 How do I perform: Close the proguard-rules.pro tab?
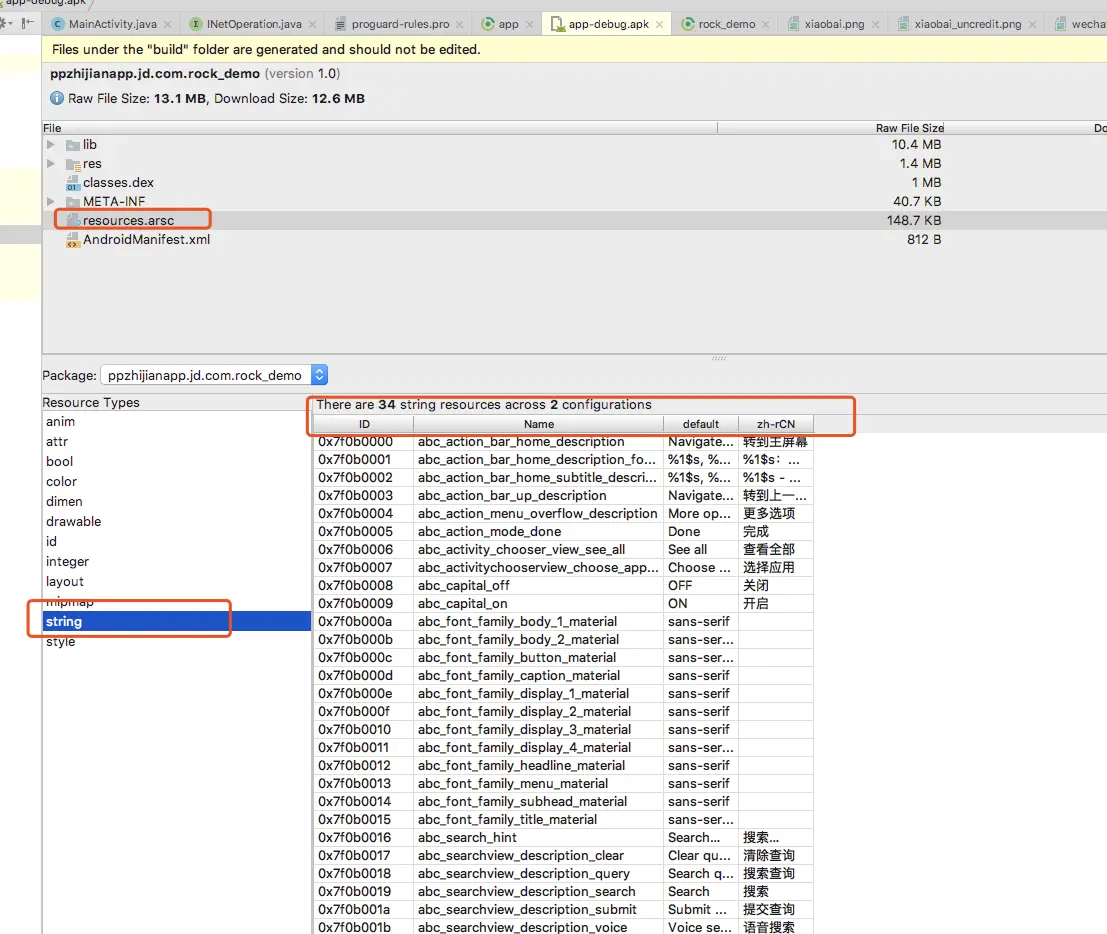click(460, 25)
